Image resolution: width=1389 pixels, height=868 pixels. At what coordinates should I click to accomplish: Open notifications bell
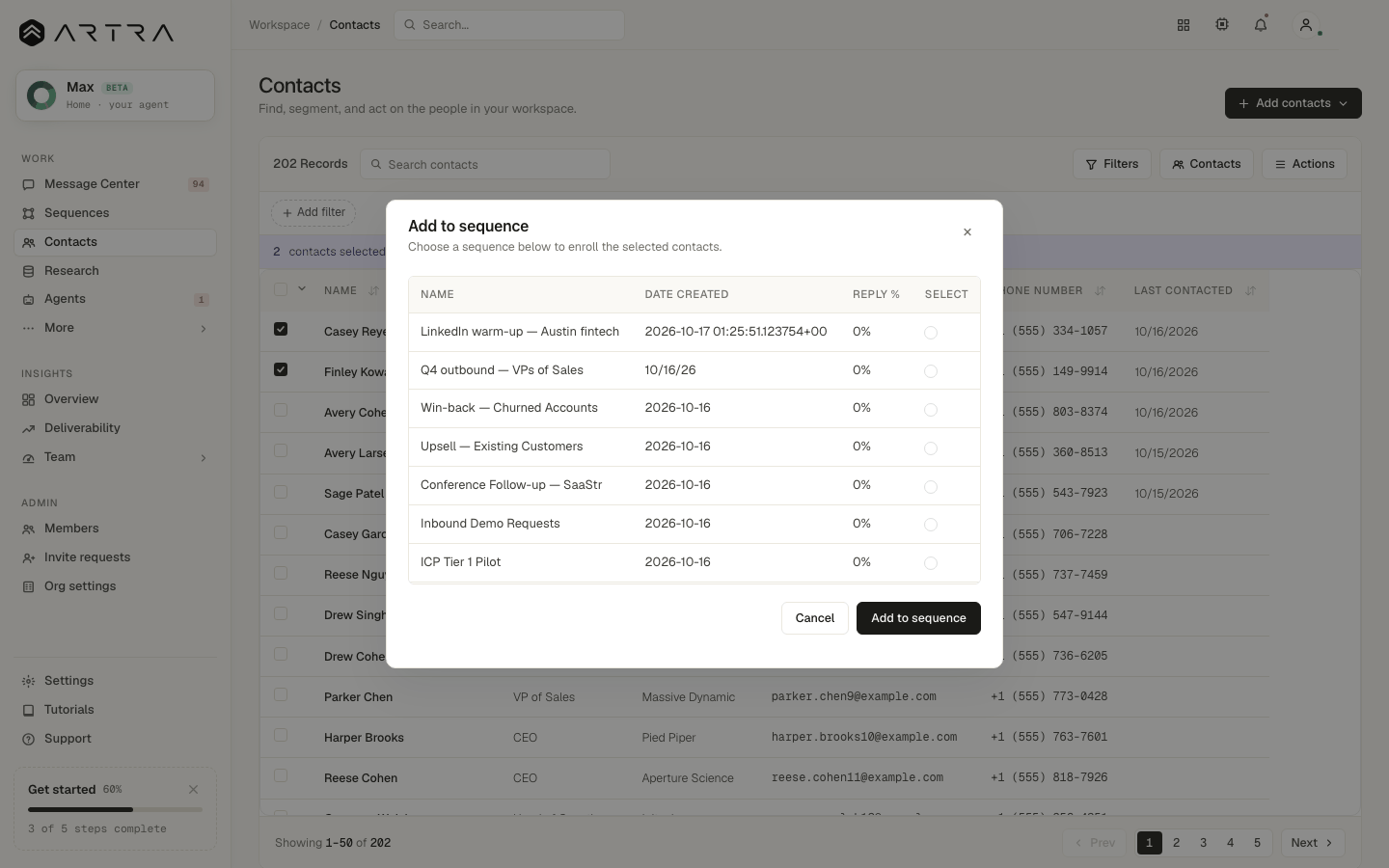pyautogui.click(x=1261, y=25)
